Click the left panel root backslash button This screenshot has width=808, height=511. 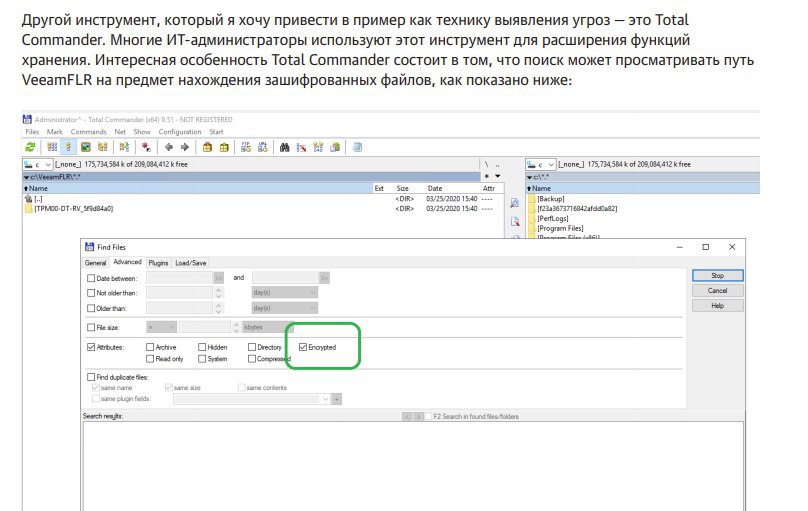486,164
